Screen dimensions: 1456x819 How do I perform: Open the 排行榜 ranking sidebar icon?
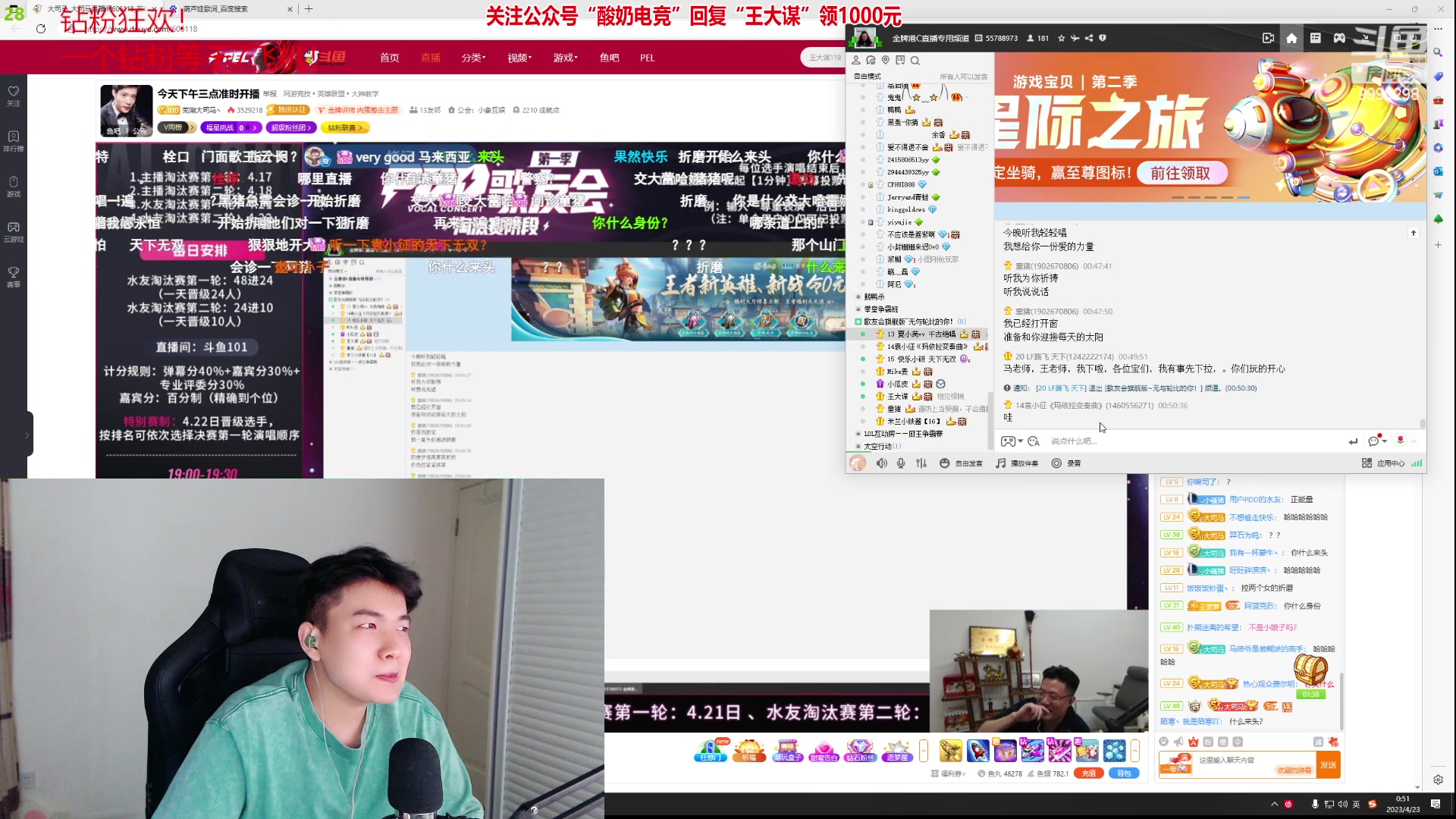tap(14, 141)
